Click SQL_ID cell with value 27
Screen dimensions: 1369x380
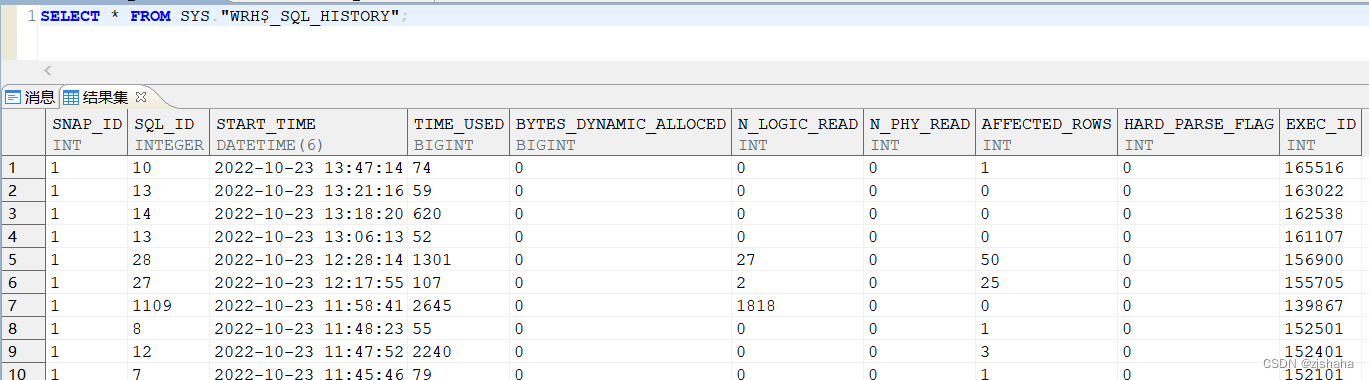pos(169,283)
